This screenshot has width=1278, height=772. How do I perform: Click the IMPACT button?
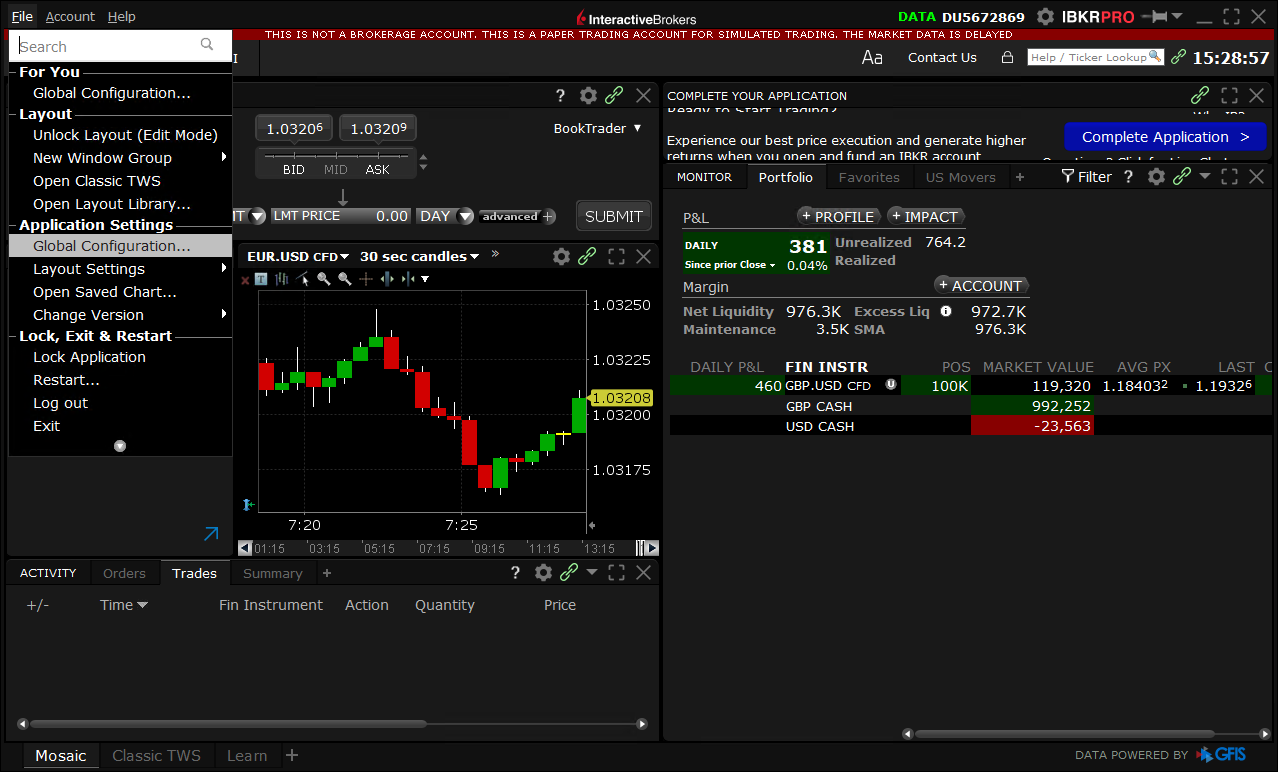pyautogui.click(x=925, y=217)
